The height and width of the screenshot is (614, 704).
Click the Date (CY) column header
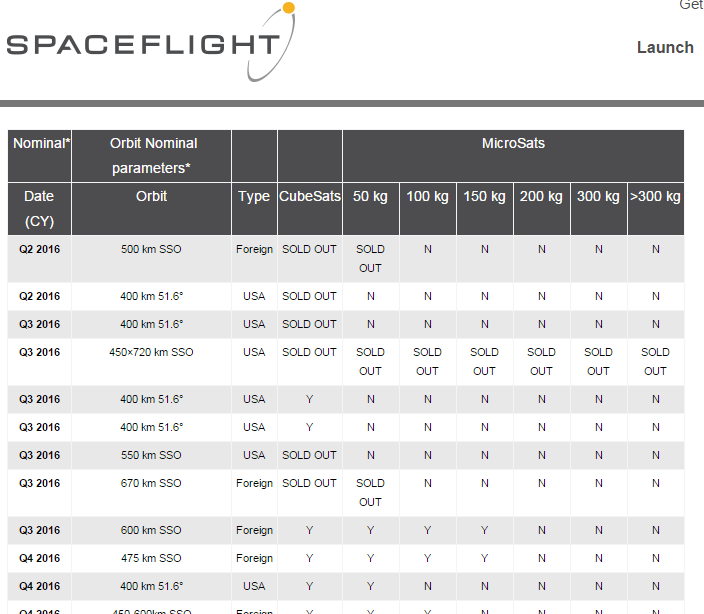point(40,209)
